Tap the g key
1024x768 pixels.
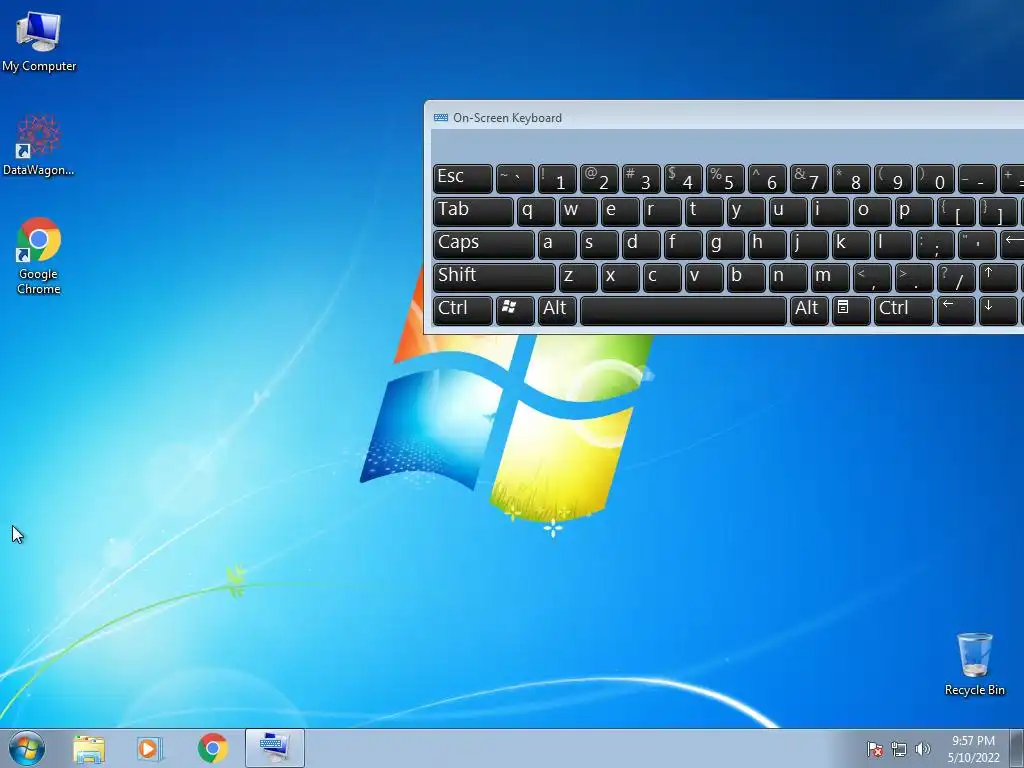coord(725,244)
